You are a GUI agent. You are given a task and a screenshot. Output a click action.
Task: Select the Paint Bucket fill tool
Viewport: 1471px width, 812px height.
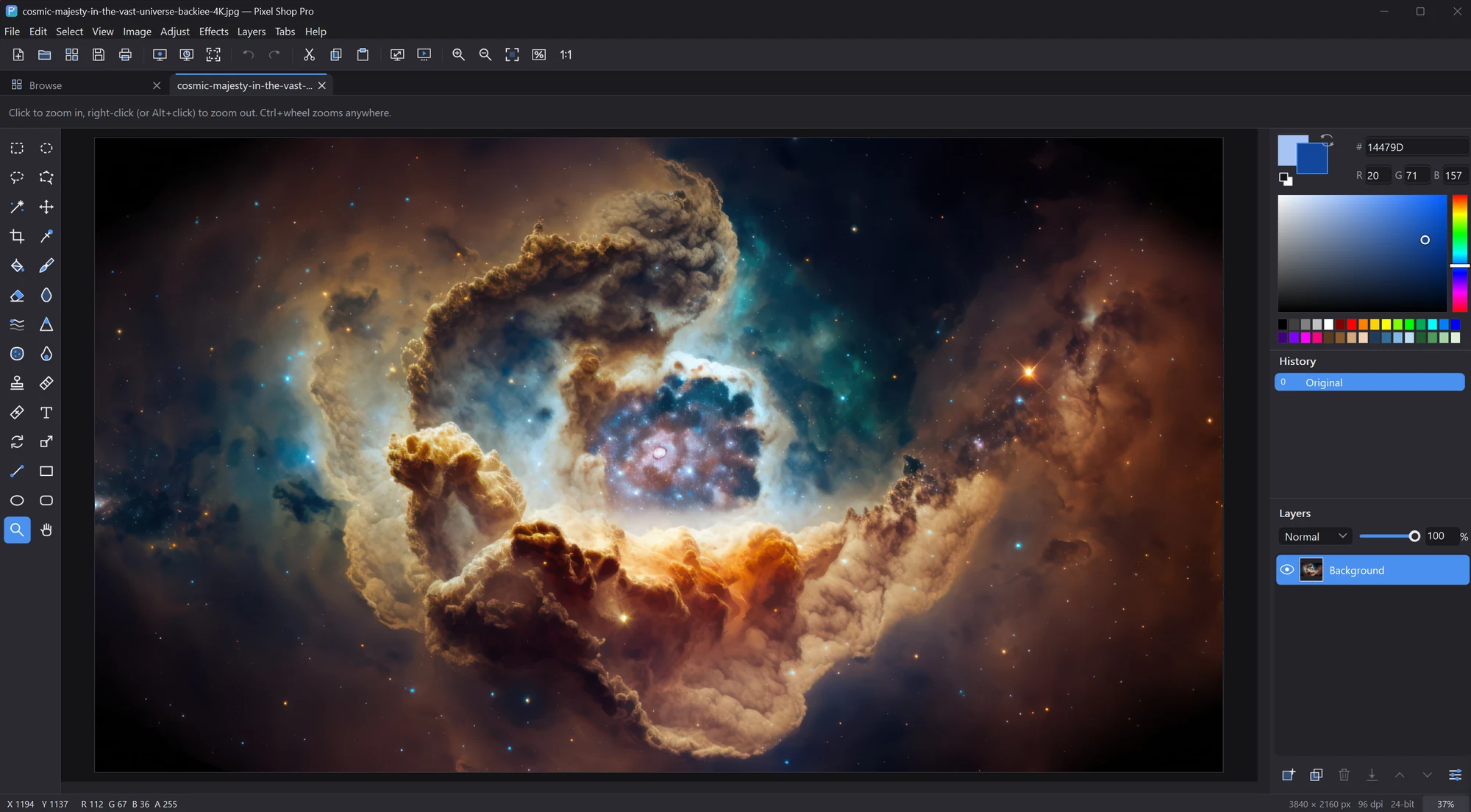coord(17,266)
